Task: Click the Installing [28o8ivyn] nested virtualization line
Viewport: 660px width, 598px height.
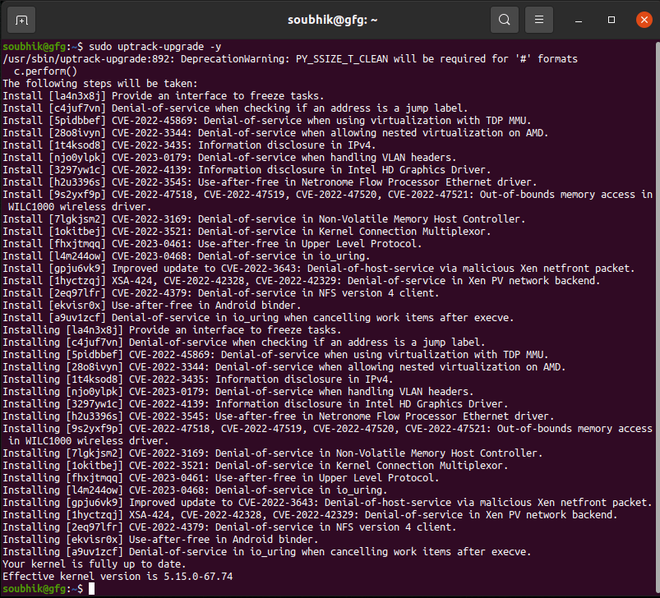Action: (x=284, y=367)
